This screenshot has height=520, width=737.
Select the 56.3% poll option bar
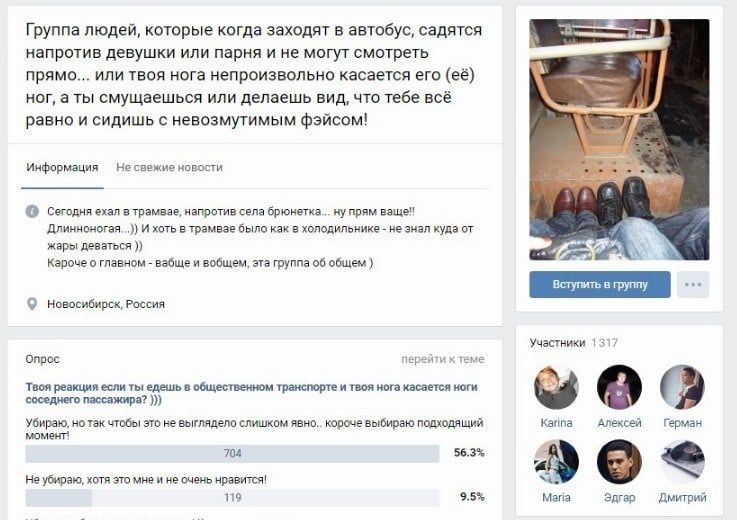(x=232, y=453)
